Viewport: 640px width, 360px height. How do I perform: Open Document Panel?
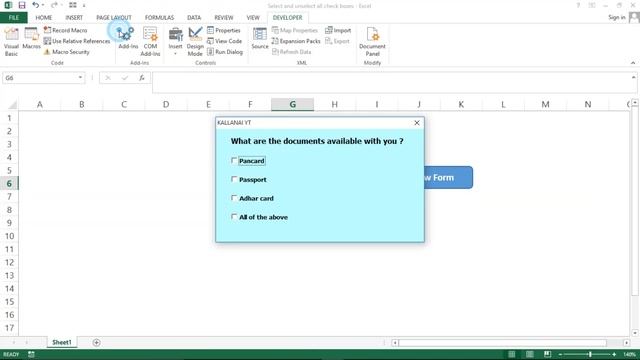372,42
